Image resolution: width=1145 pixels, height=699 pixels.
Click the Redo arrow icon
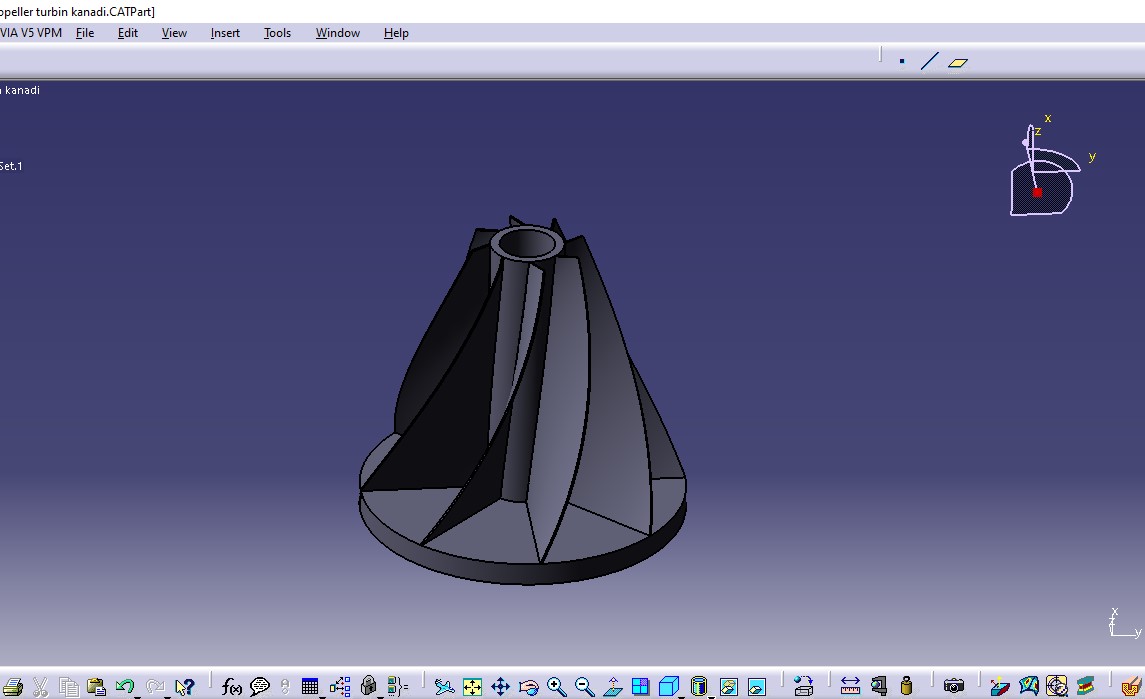(x=154, y=686)
